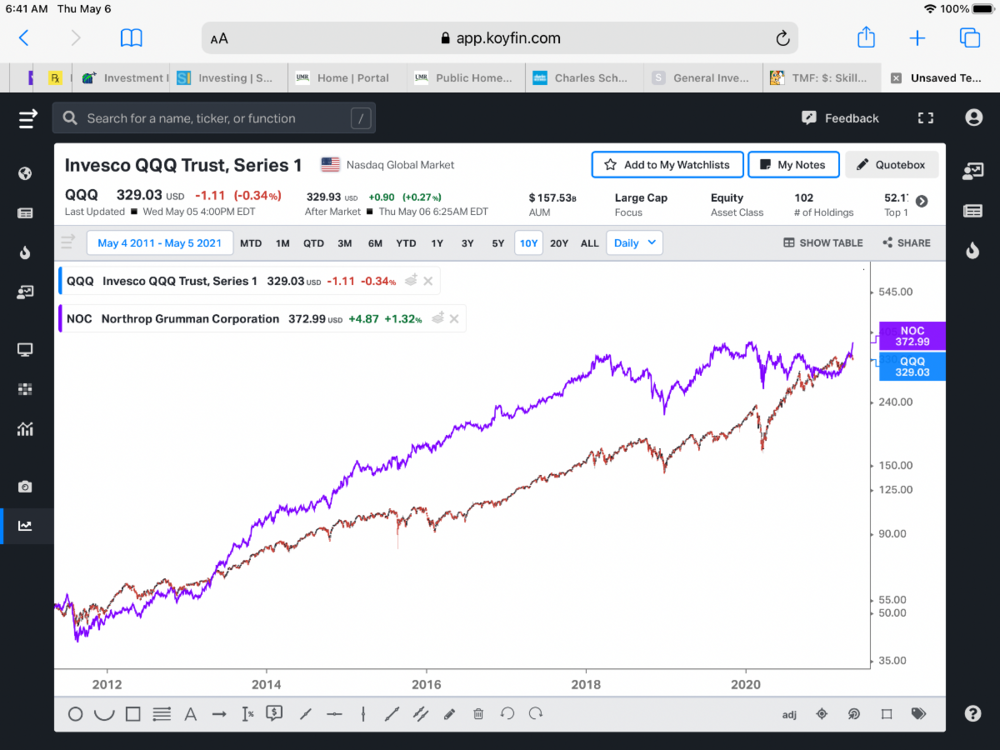Screen dimensions: 1000x750
Task: Click the tags icon in chart toolbar
Action: coord(918,714)
